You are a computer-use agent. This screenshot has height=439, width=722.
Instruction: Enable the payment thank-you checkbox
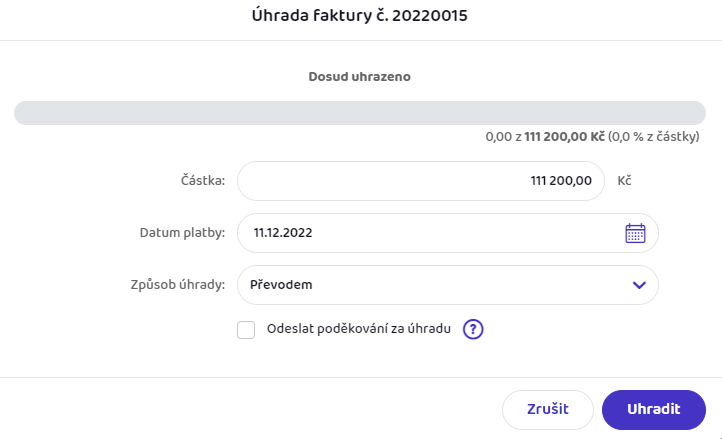coord(246,330)
